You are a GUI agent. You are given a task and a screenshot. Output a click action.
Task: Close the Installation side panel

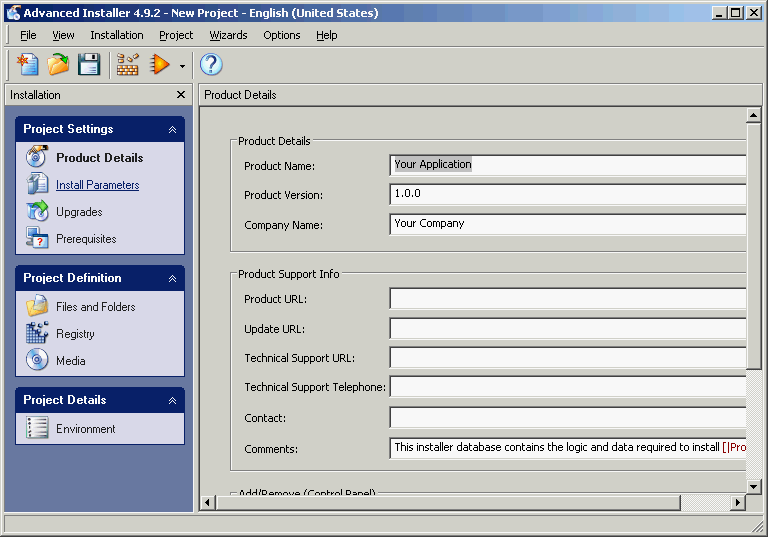click(181, 95)
